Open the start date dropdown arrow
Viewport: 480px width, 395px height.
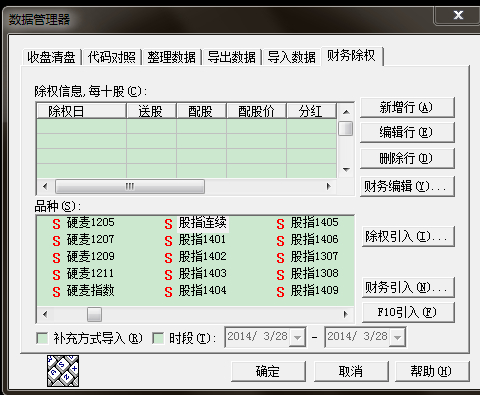point(297,338)
